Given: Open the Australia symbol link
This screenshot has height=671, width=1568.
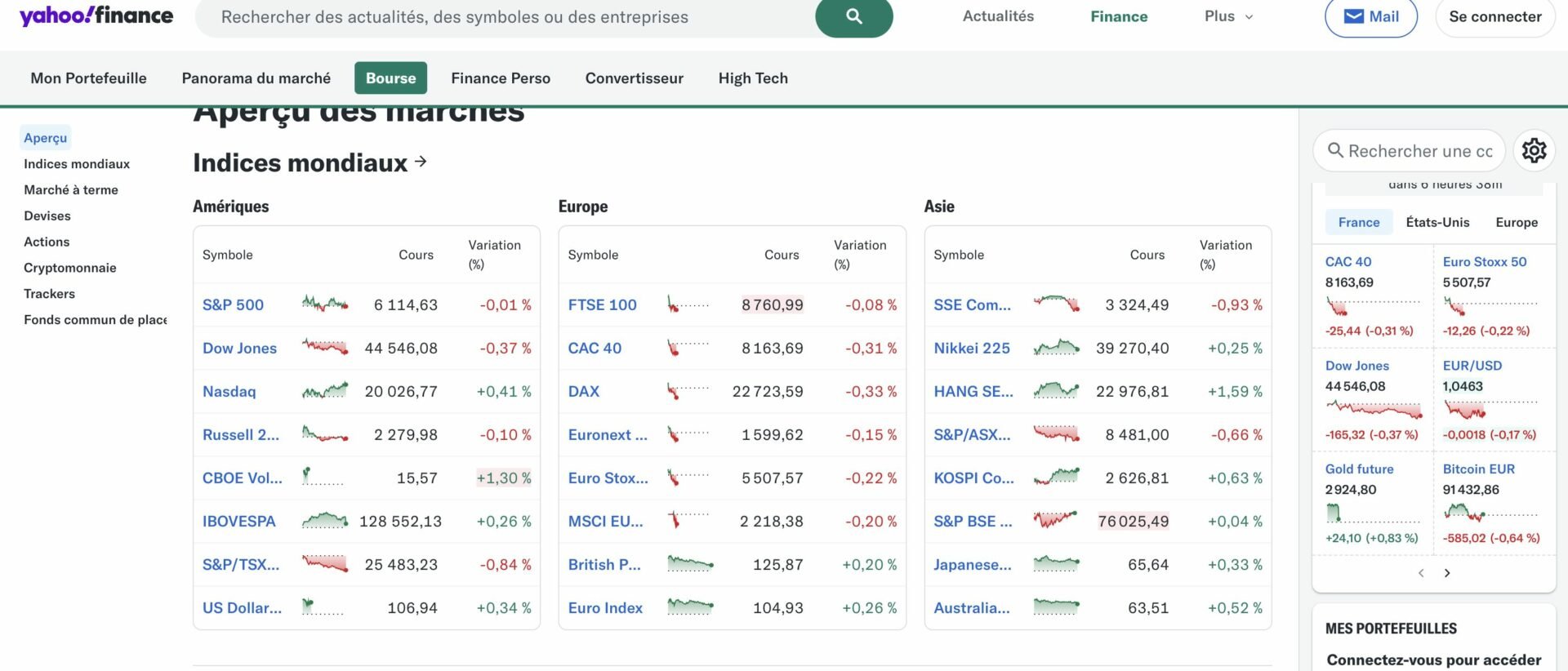Looking at the screenshot, I should click(972, 607).
